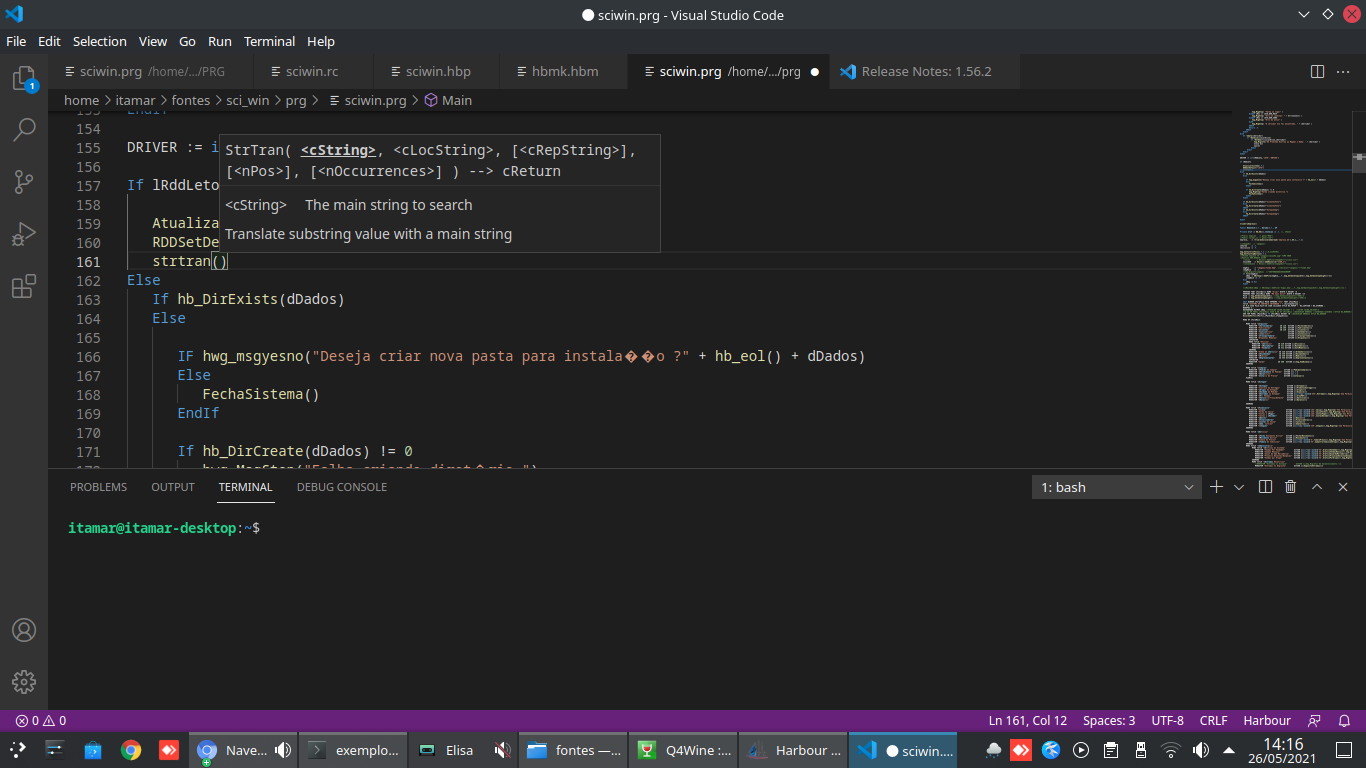Open the Extensions view icon

[x=24, y=287]
